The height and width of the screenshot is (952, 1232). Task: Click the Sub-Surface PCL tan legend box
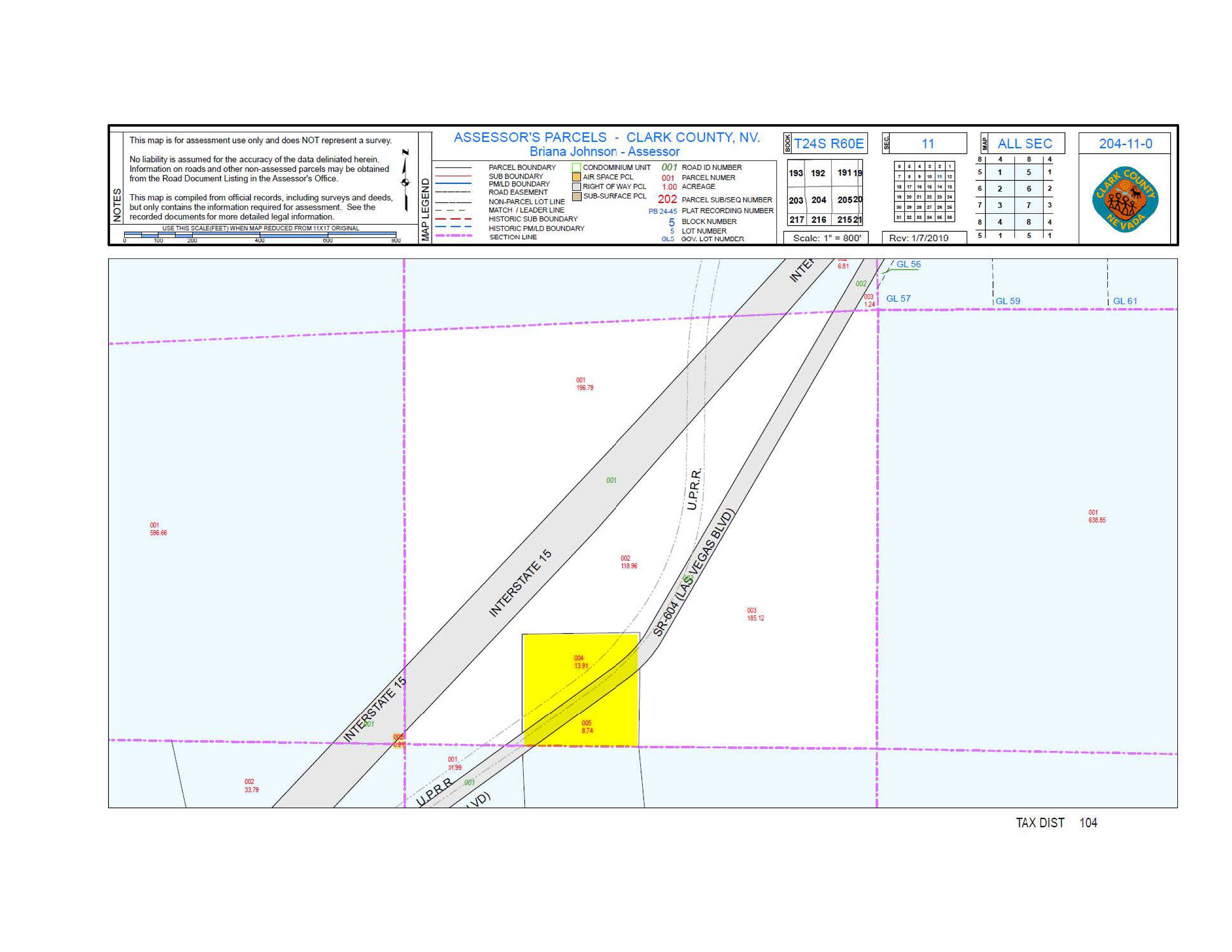click(x=576, y=196)
